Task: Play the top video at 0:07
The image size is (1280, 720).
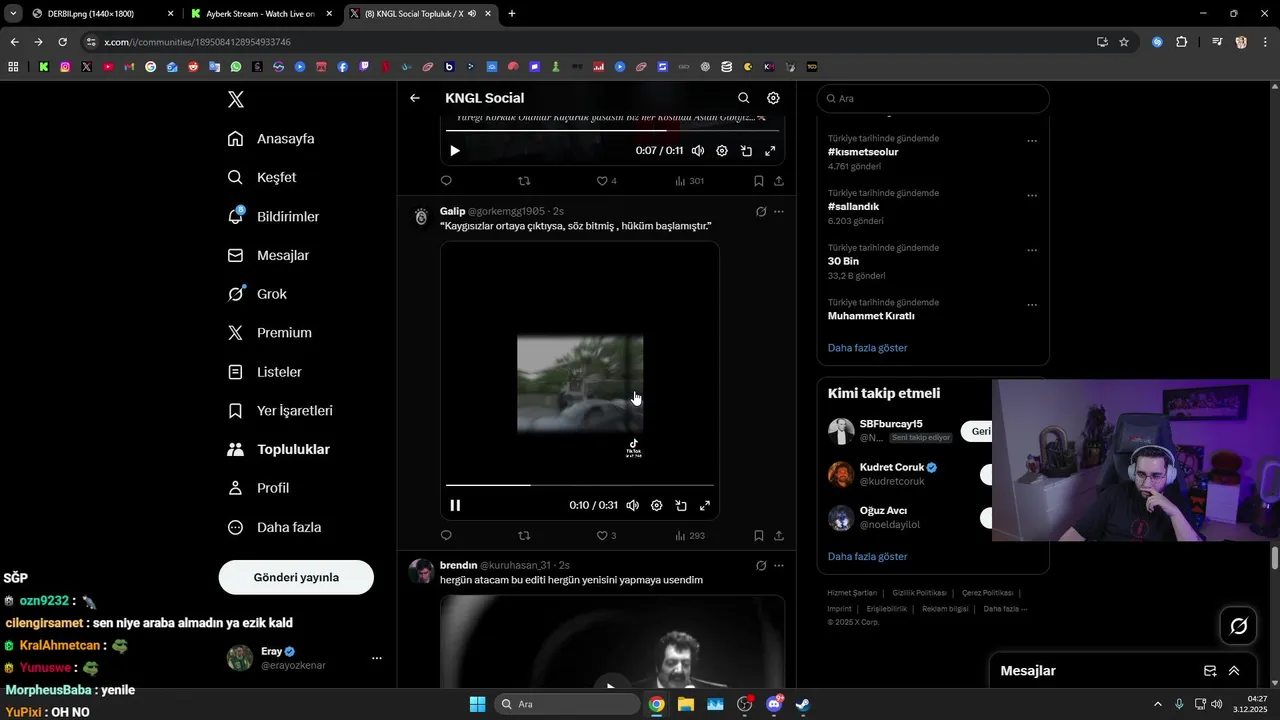Action: click(x=455, y=151)
